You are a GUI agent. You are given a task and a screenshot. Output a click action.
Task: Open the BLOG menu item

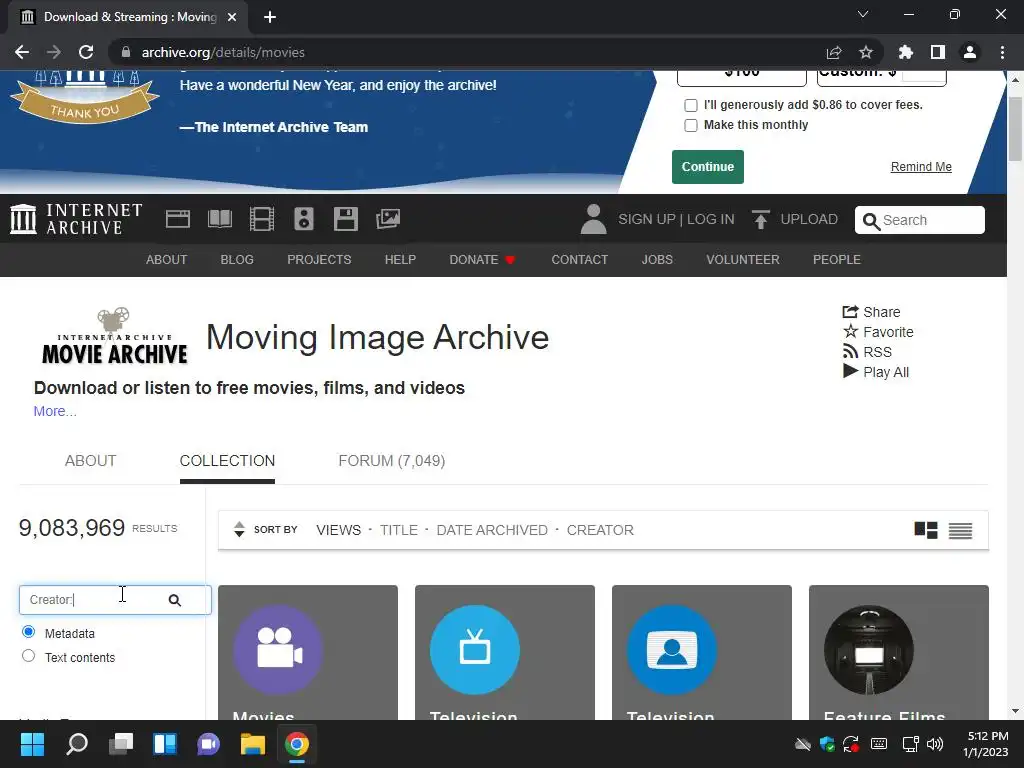click(x=237, y=259)
